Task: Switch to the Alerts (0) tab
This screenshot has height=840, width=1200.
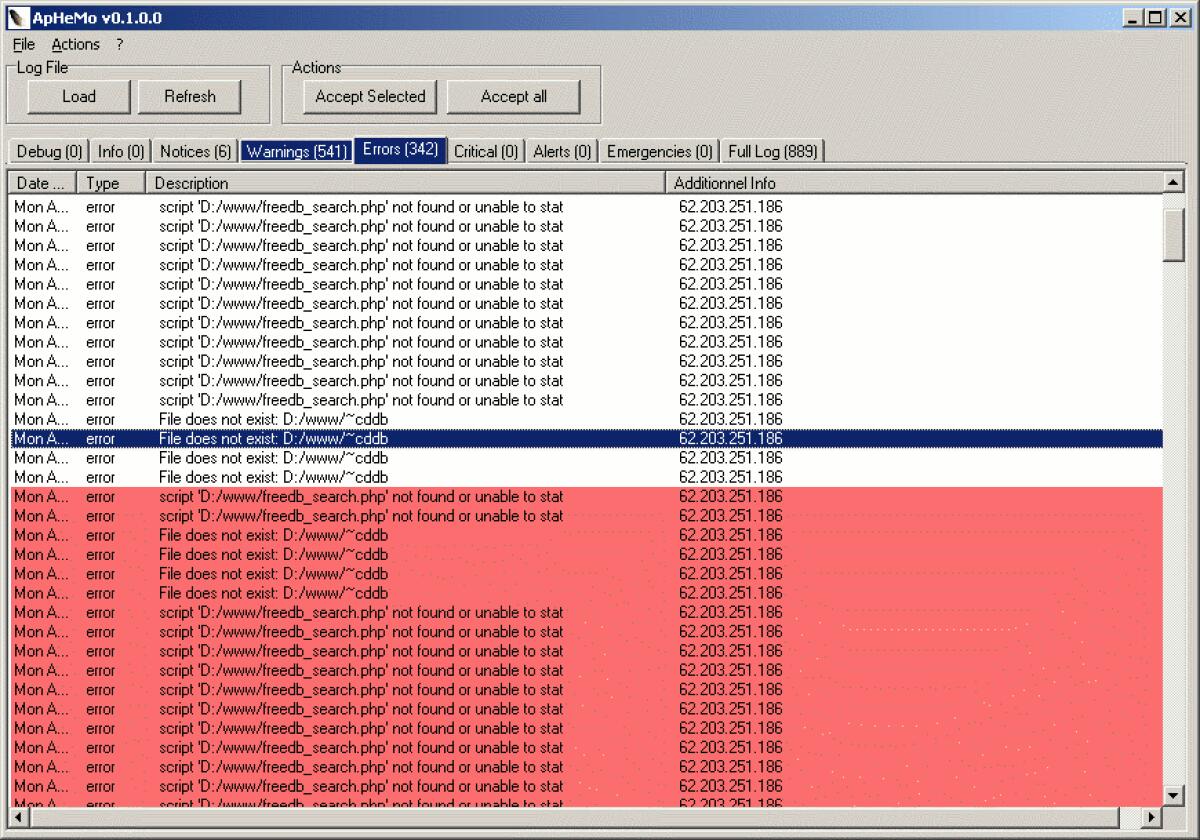Action: 561,151
